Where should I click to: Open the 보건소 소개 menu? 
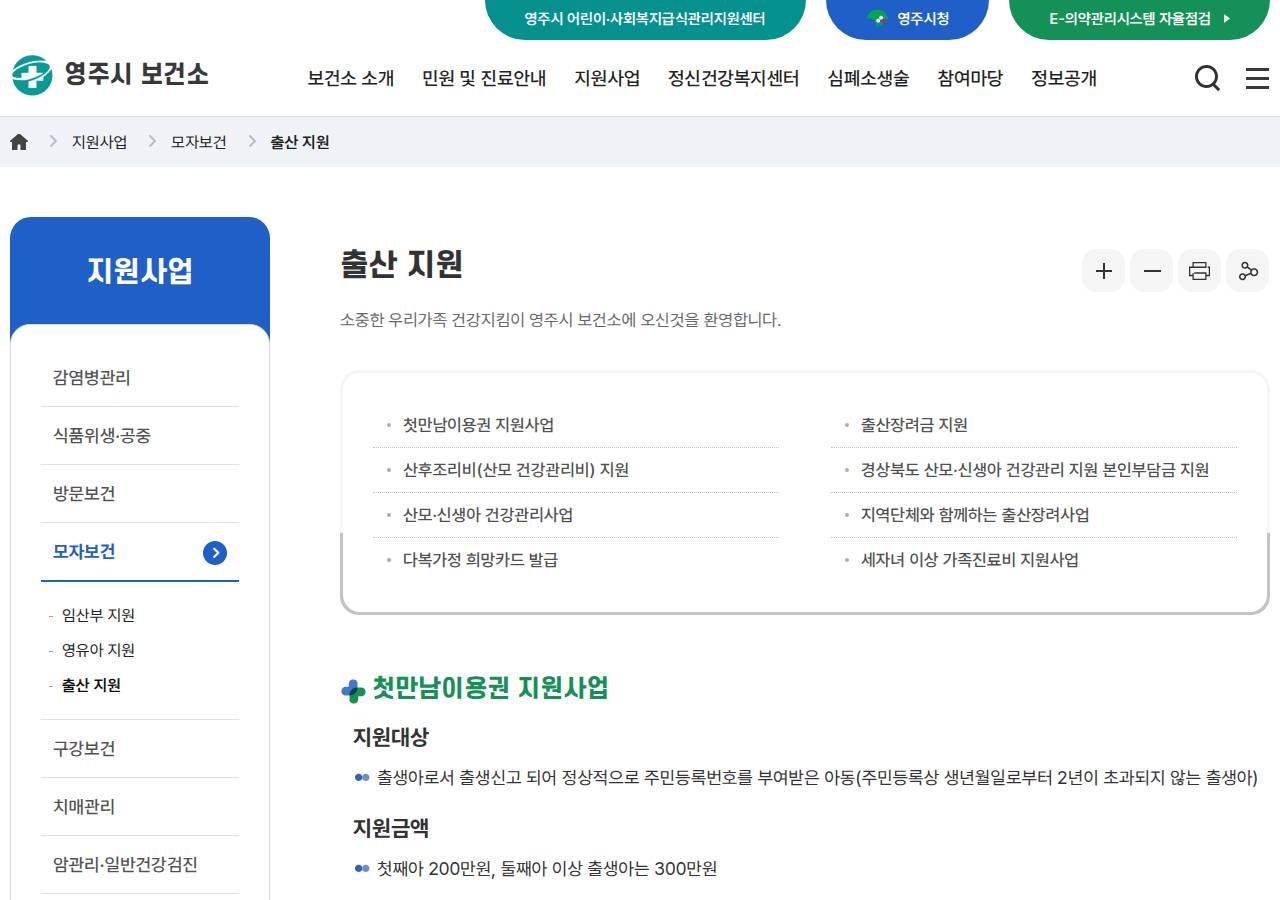pyautogui.click(x=351, y=78)
